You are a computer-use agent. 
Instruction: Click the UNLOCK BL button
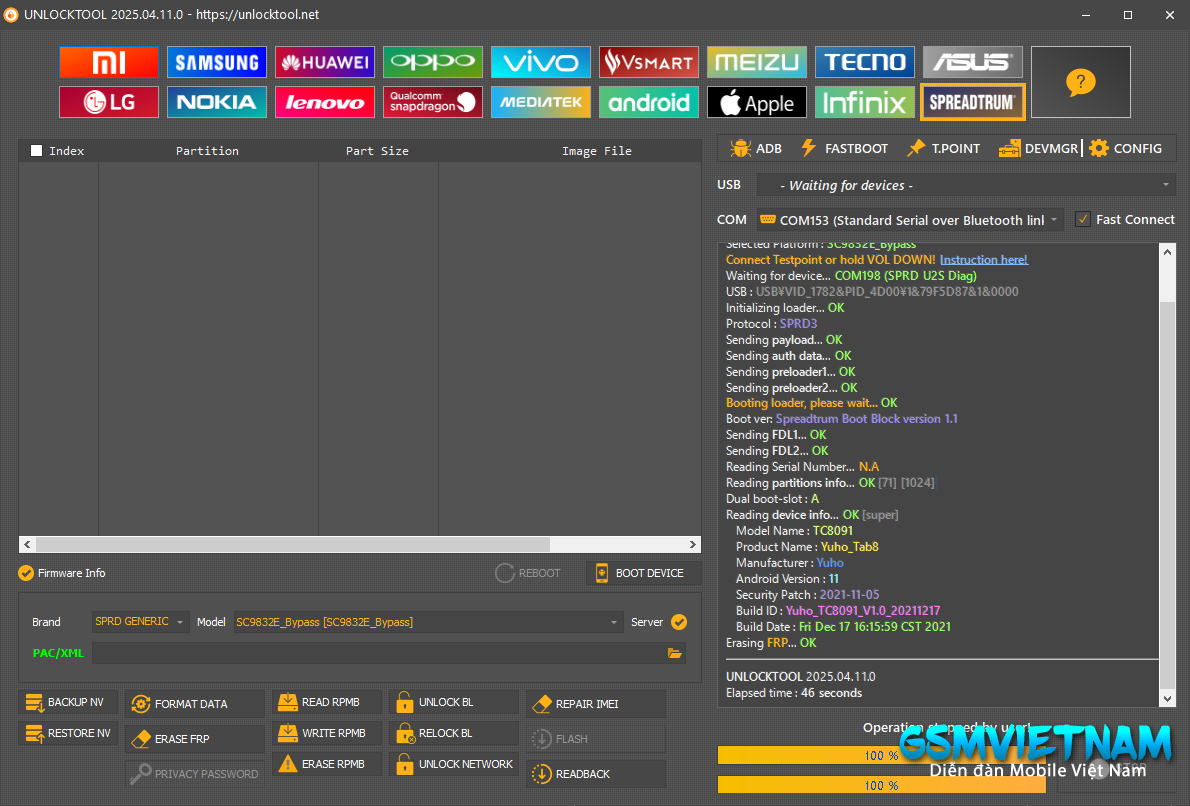tap(454, 703)
